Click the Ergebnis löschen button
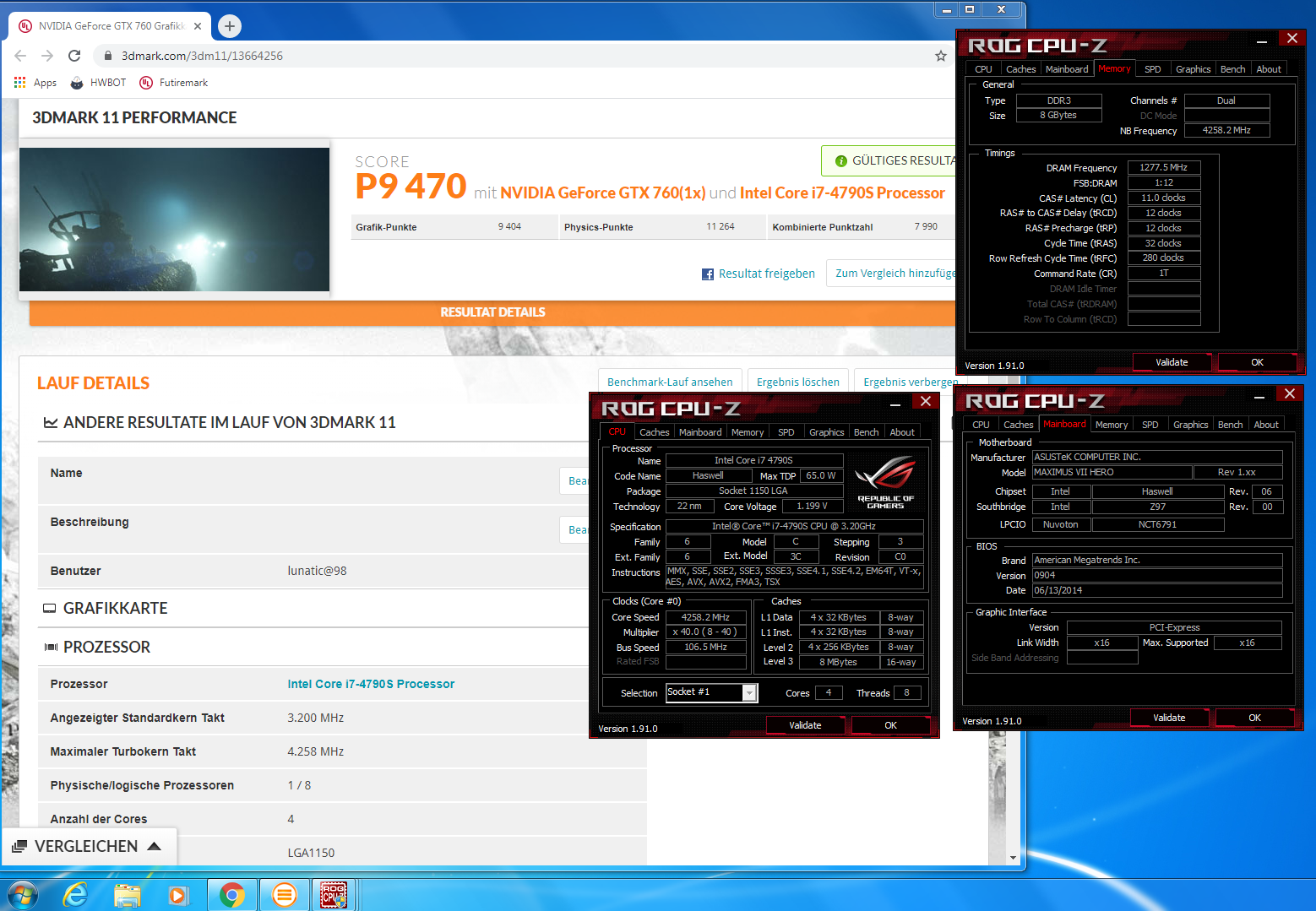The height and width of the screenshot is (911, 1316). (x=798, y=382)
